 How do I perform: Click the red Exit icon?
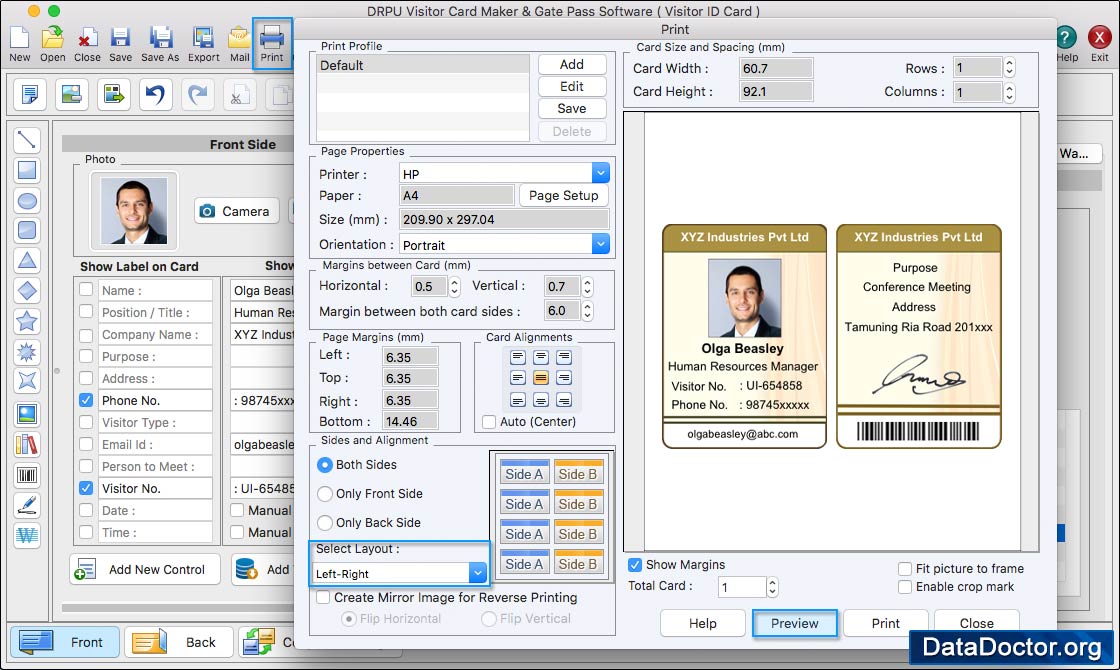[x=1099, y=44]
